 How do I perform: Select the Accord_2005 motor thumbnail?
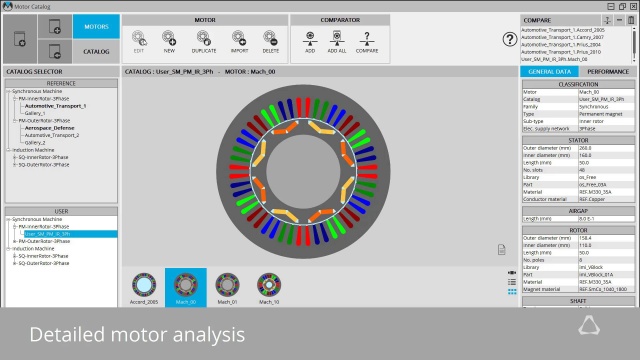(144, 288)
